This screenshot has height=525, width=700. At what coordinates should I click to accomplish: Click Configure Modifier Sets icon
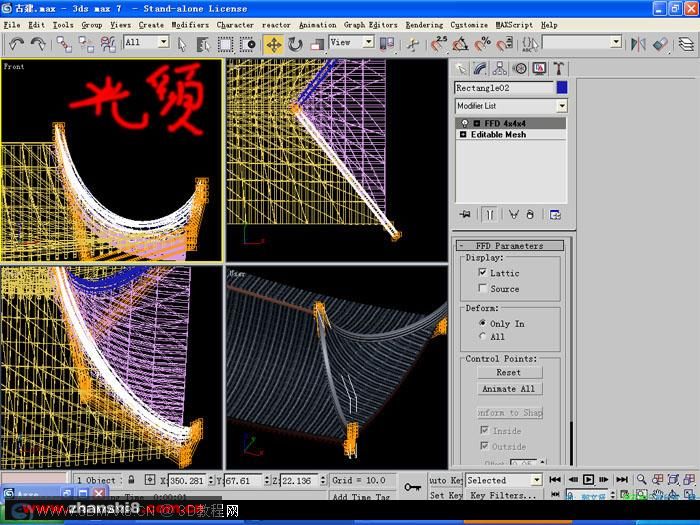[x=555, y=215]
